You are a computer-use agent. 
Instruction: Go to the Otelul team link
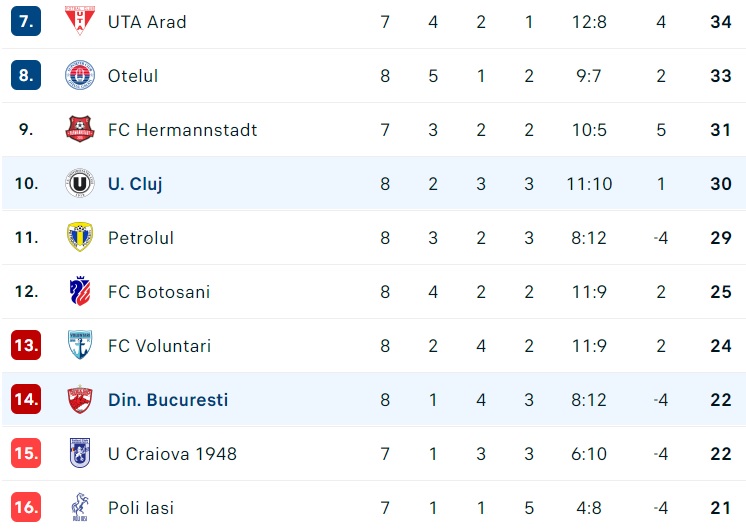tap(133, 76)
